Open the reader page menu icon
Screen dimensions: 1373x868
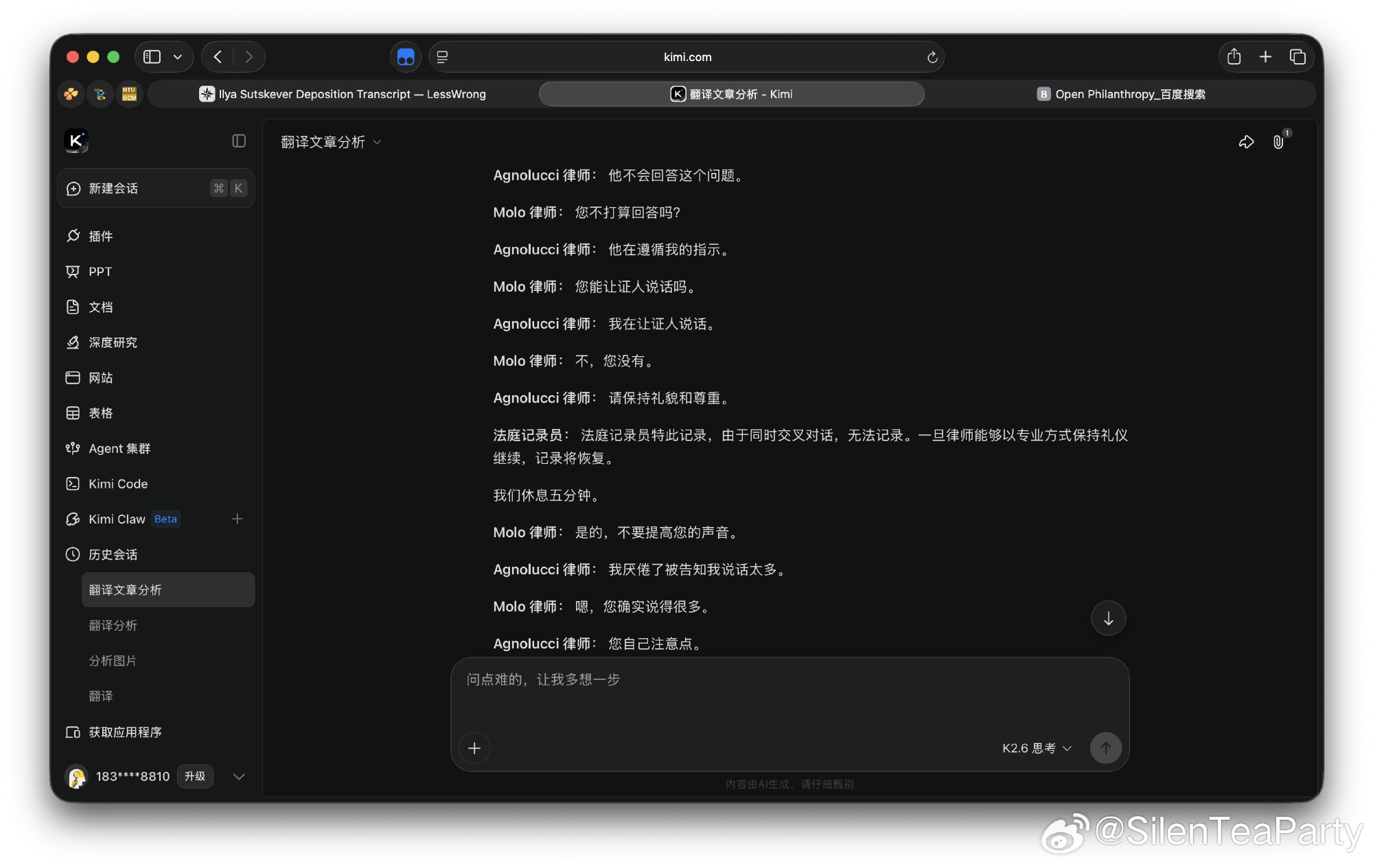click(x=442, y=57)
